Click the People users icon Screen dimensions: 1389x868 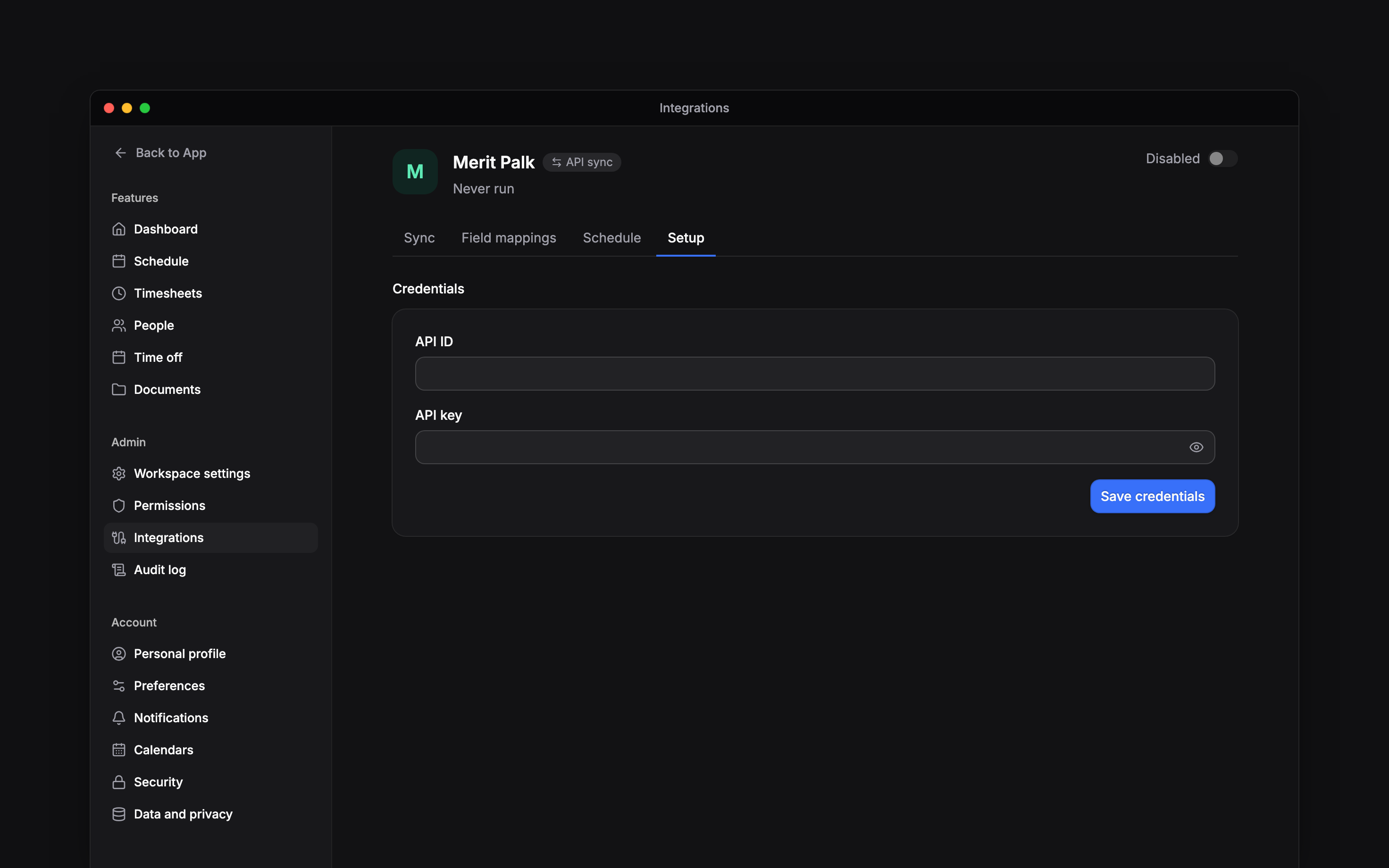point(119,325)
